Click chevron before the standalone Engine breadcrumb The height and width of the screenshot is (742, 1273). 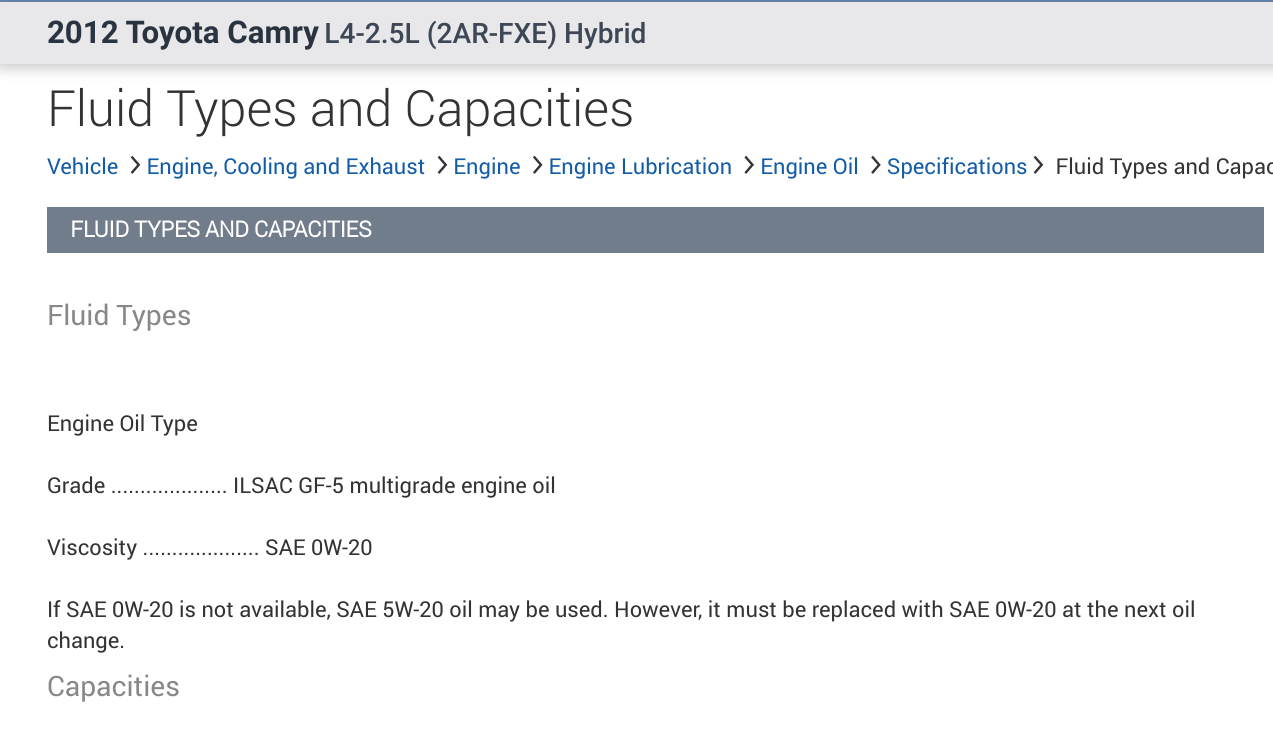point(441,166)
